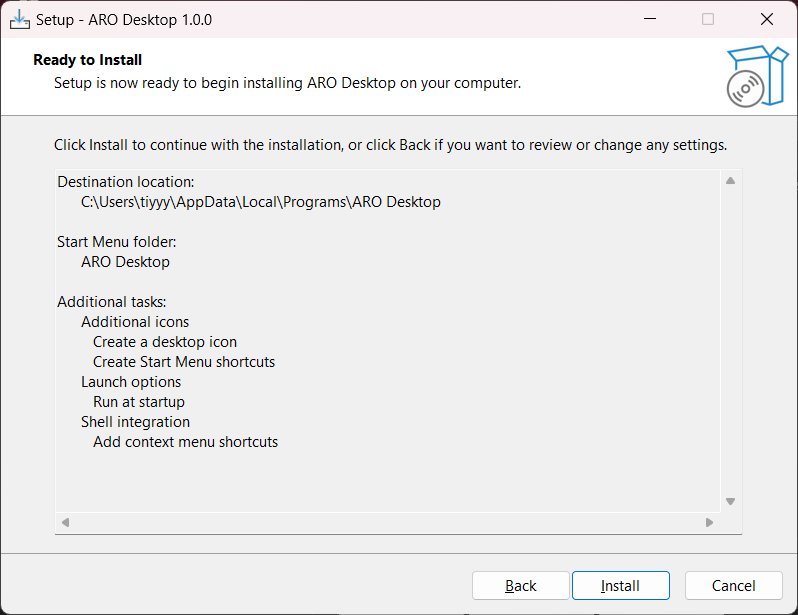Select the 'Additional tasks:' heading
The width and height of the screenshot is (798, 615).
point(111,302)
